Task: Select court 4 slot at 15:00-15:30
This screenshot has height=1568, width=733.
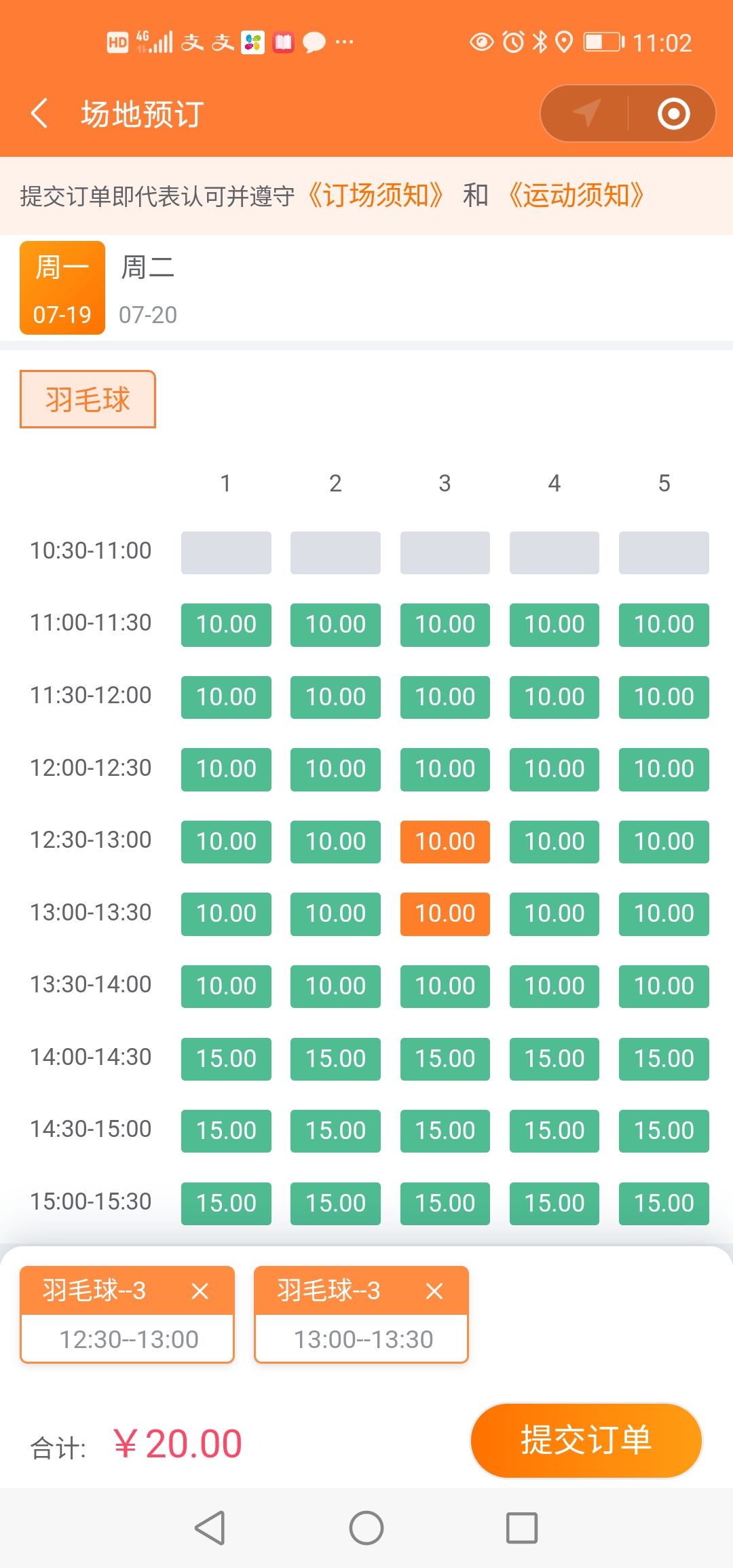Action: click(x=555, y=1203)
